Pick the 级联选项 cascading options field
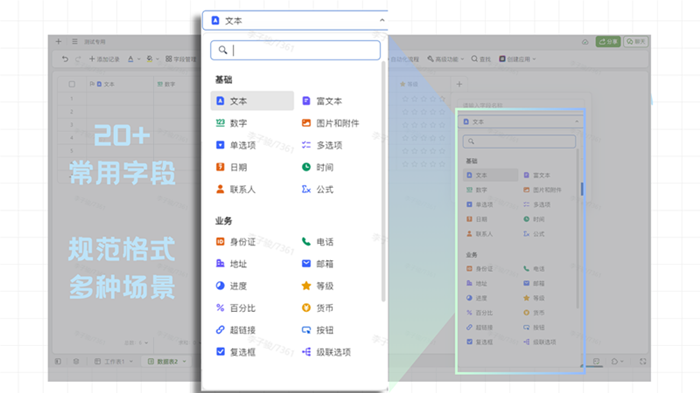700x393 pixels. point(327,352)
